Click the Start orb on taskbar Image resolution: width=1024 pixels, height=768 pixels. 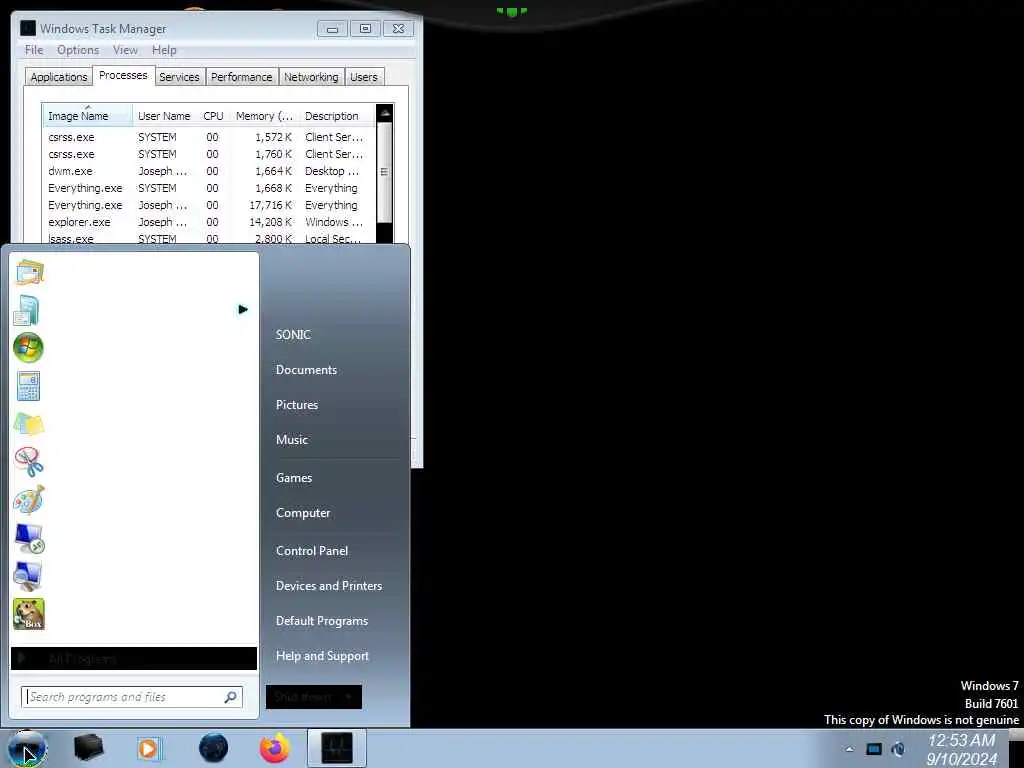27,748
